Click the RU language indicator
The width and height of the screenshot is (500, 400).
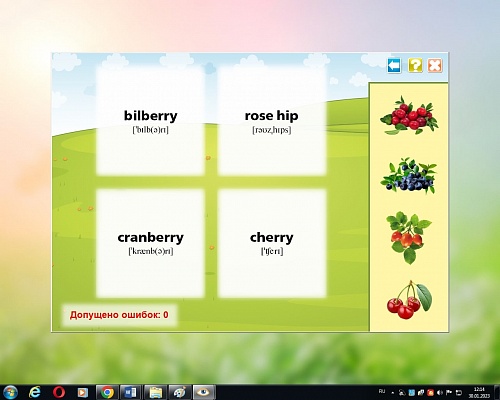click(x=382, y=391)
